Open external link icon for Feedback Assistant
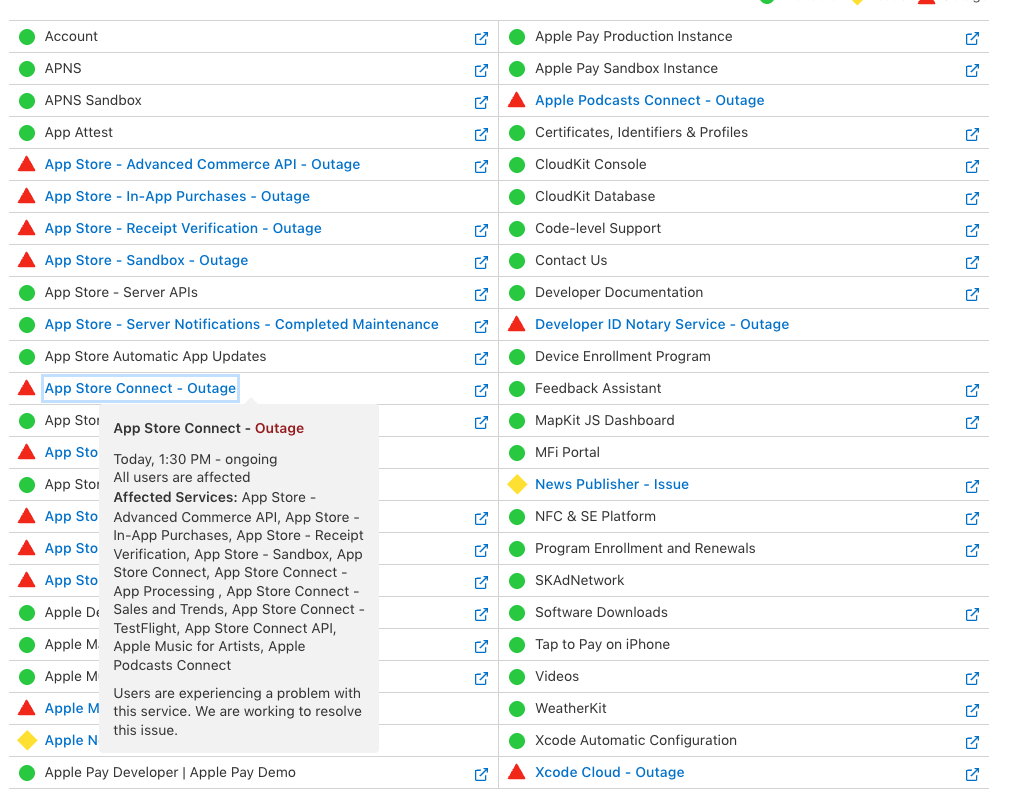The height and width of the screenshot is (804, 1014). 972,390
